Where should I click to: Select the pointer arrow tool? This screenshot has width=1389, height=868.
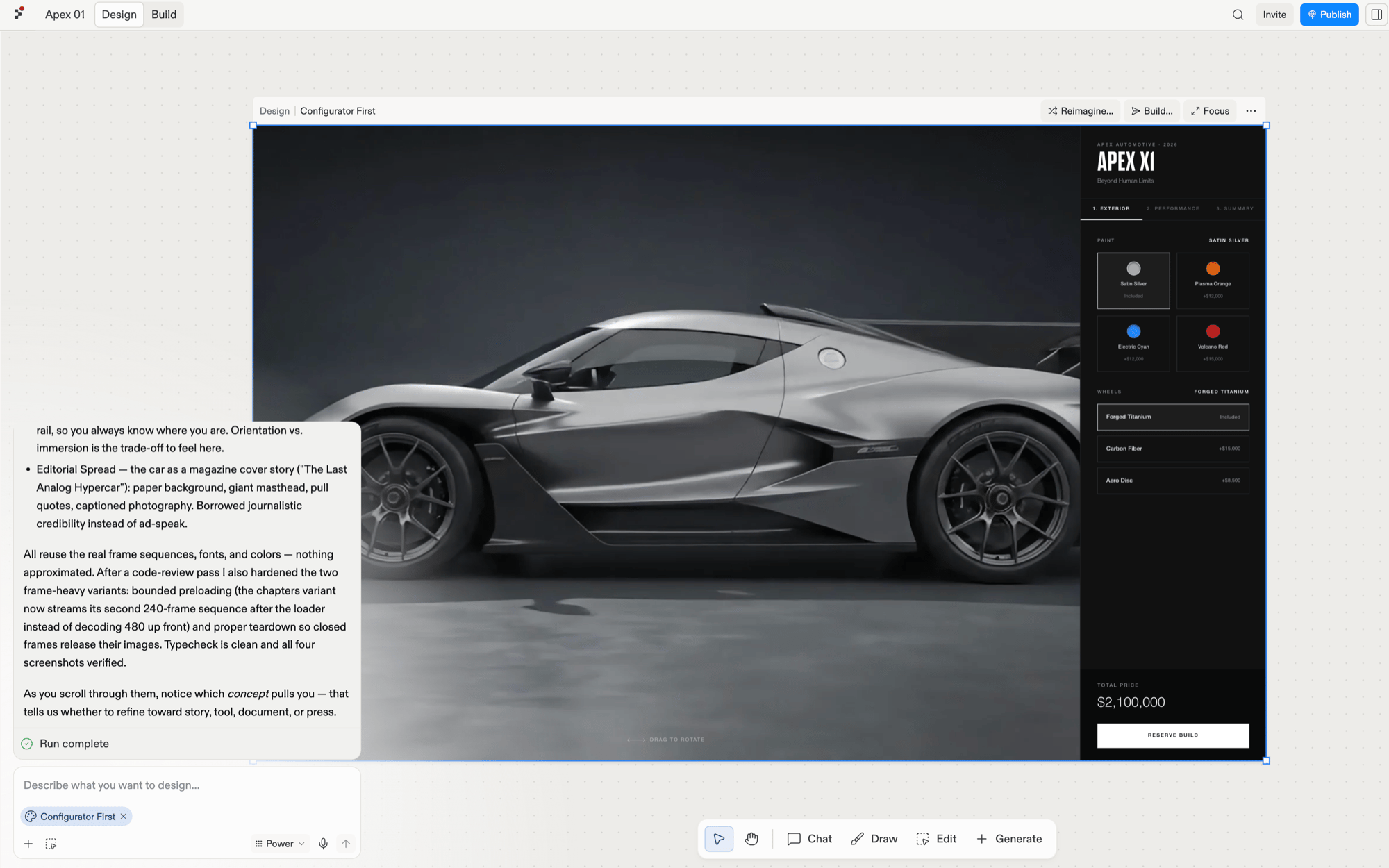click(x=719, y=839)
